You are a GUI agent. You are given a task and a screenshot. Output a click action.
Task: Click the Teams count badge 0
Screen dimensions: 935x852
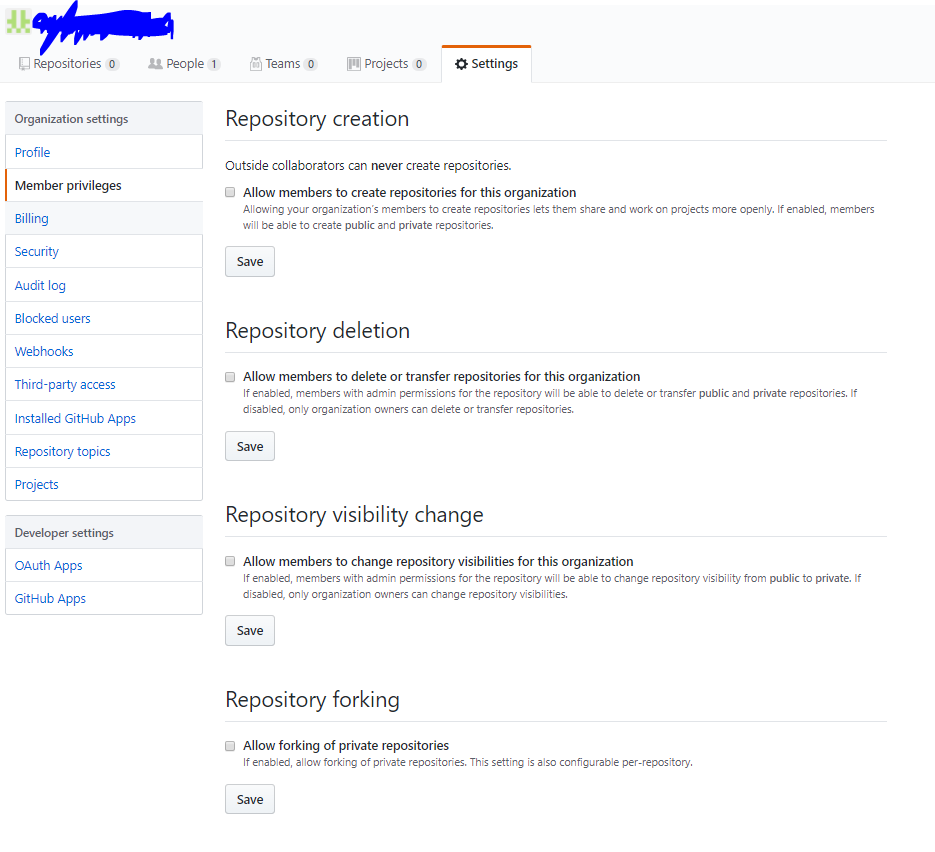coord(310,64)
